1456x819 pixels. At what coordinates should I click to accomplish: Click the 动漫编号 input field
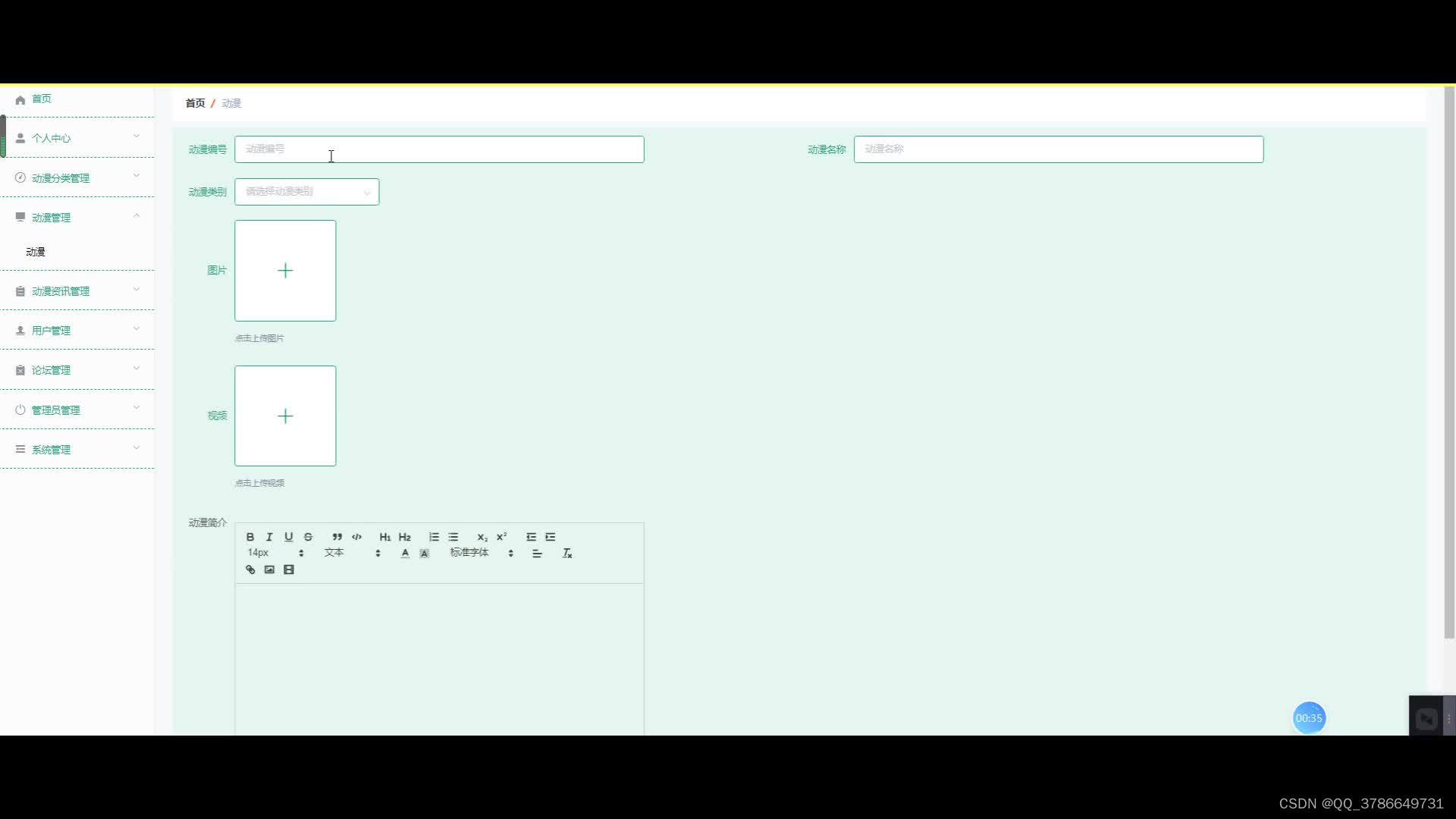tap(440, 149)
